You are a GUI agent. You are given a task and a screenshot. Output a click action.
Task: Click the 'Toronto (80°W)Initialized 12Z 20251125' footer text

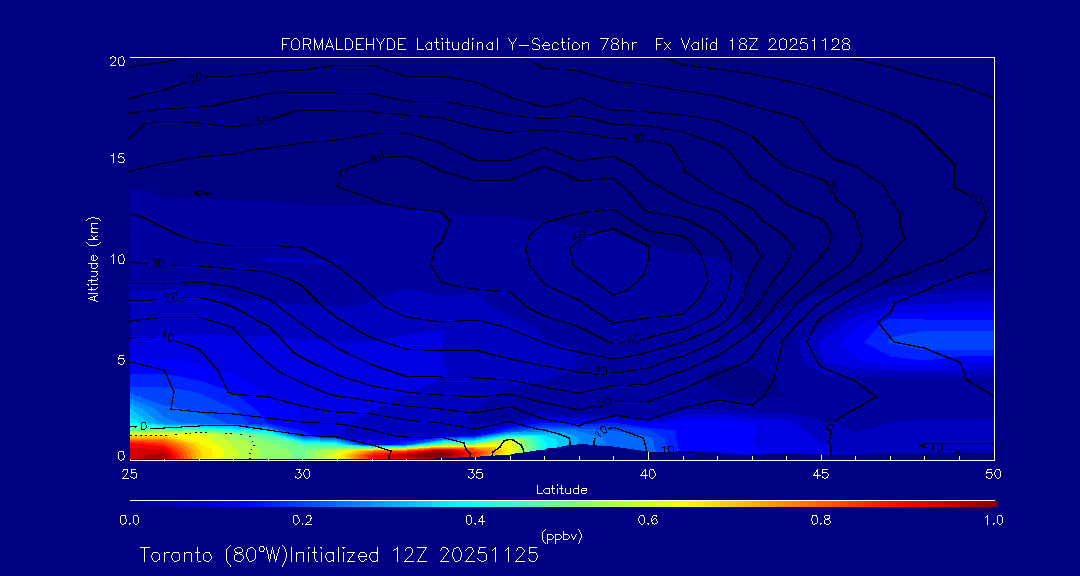pyautogui.click(x=339, y=555)
